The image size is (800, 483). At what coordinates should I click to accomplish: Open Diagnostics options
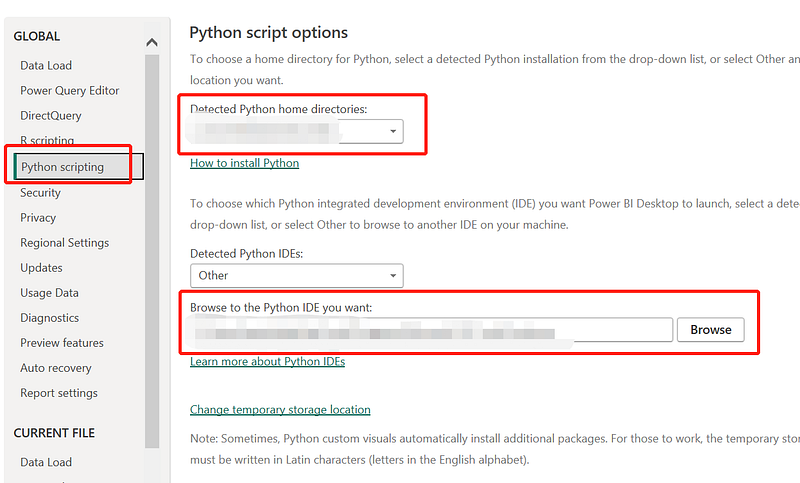click(x=49, y=318)
